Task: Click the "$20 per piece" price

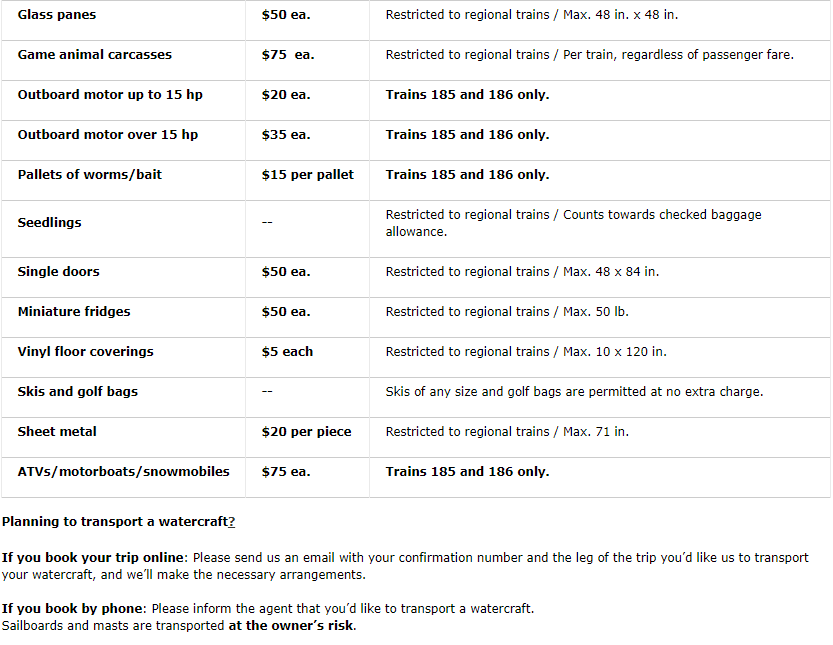Action: [306, 432]
